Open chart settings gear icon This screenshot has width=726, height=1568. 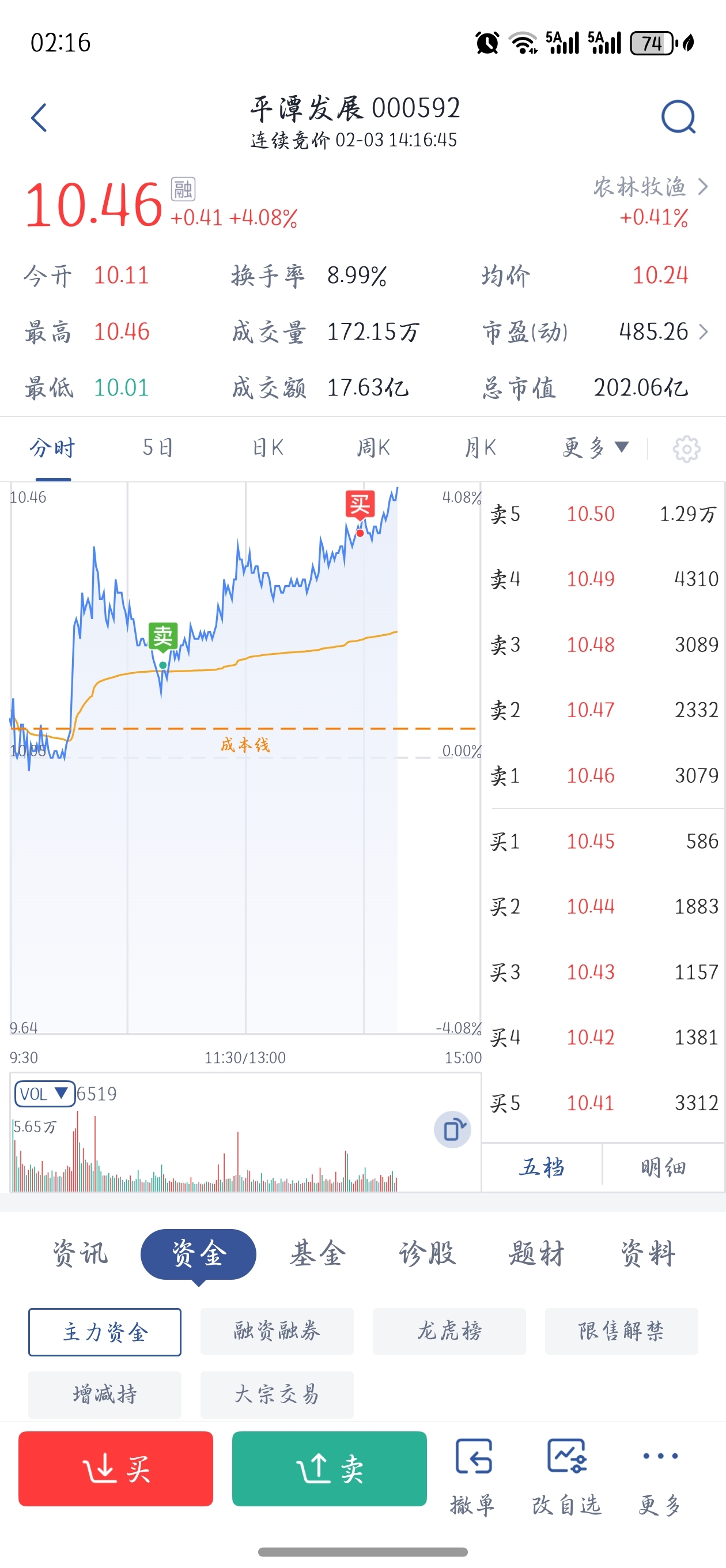(686, 448)
